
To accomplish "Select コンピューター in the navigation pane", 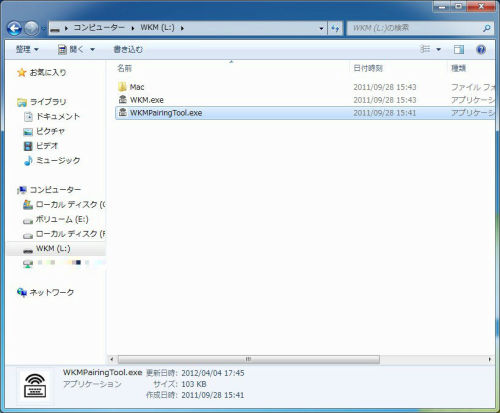I will [x=55, y=190].
